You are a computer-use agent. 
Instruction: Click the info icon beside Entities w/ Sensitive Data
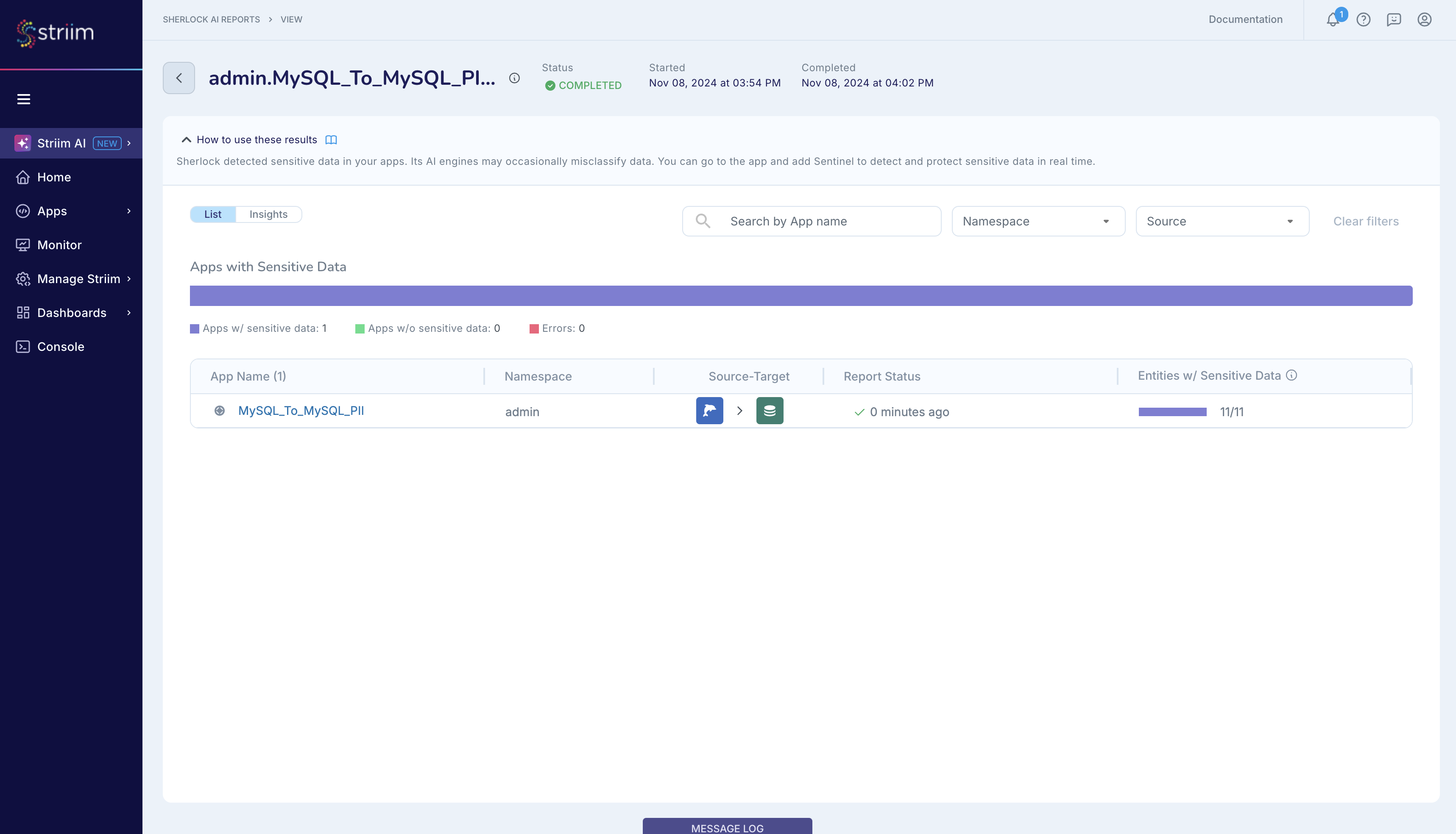(1293, 375)
